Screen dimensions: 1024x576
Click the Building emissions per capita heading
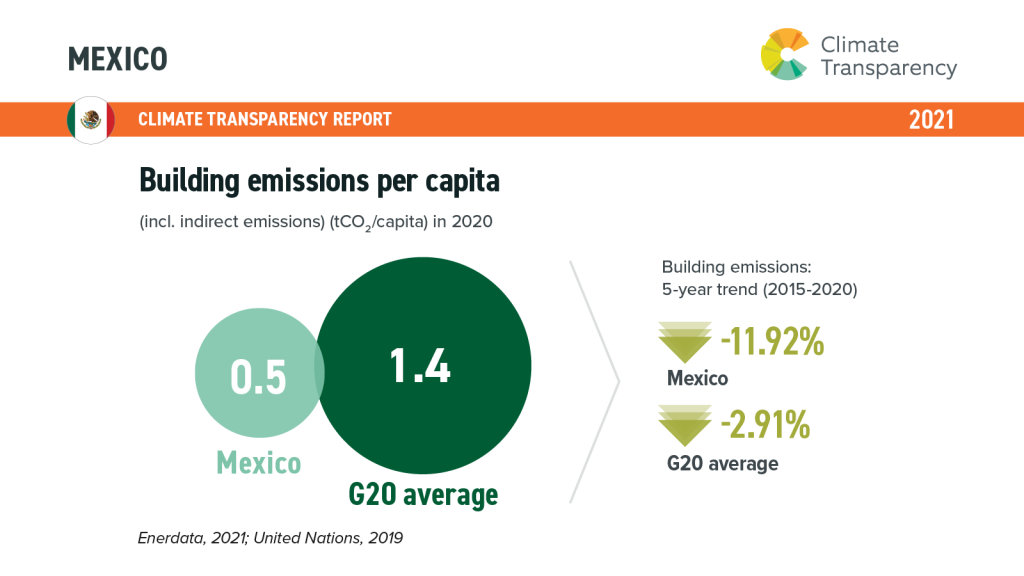tap(319, 180)
